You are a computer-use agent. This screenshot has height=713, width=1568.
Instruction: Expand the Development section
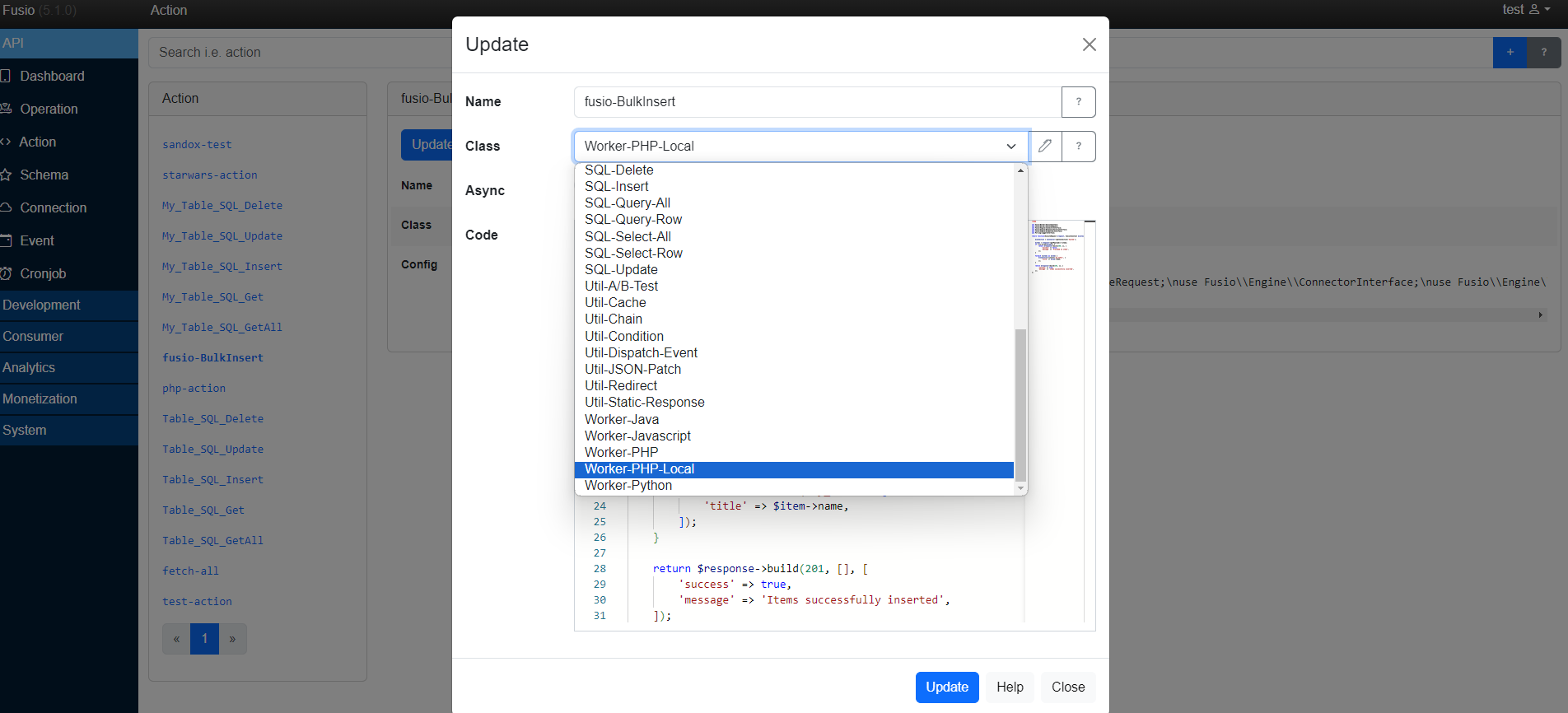click(x=69, y=305)
